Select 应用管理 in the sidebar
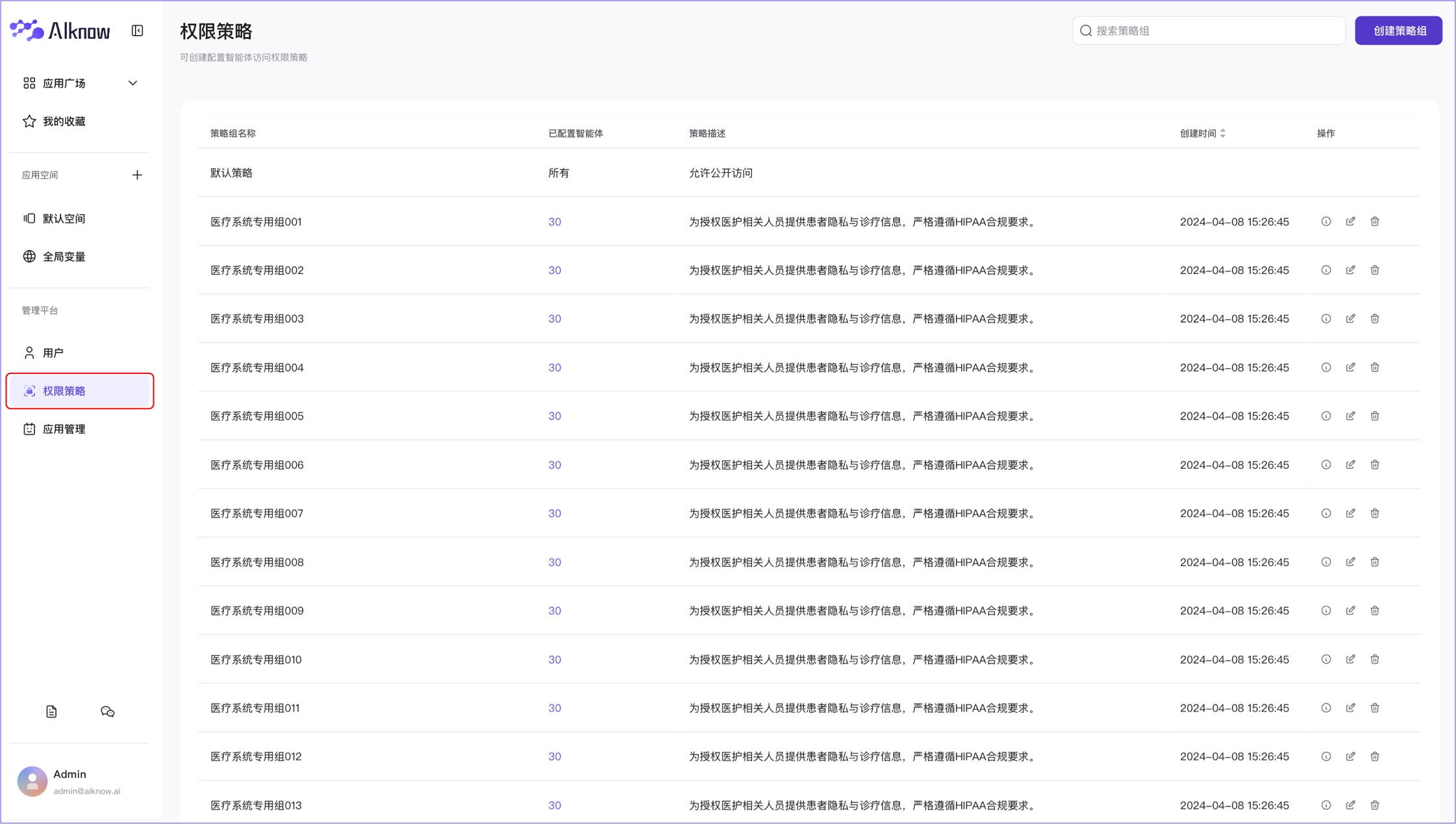Viewport: 1456px width, 824px height. pyautogui.click(x=64, y=429)
